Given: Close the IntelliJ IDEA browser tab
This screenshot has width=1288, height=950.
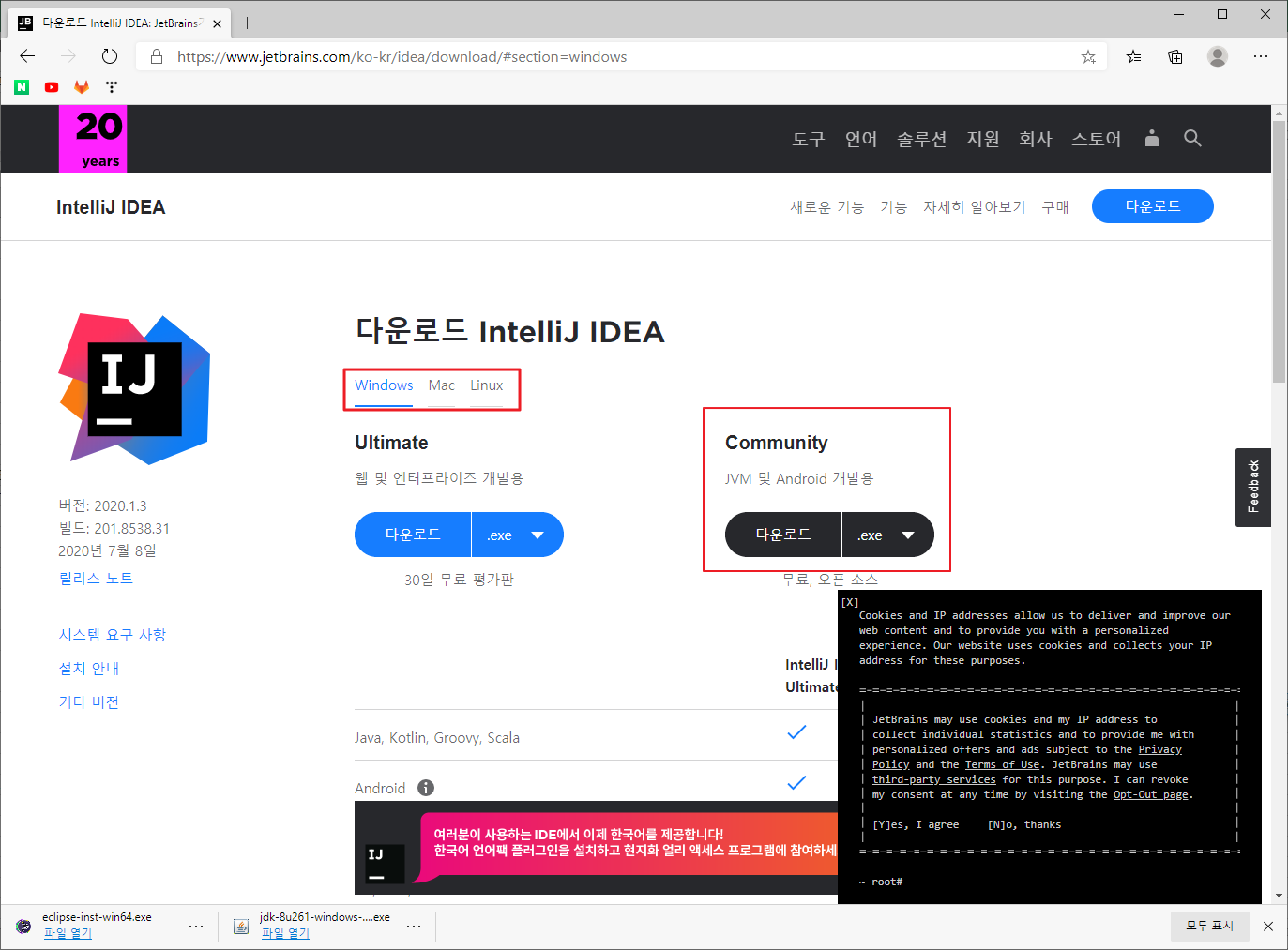Looking at the screenshot, I should click(217, 23).
